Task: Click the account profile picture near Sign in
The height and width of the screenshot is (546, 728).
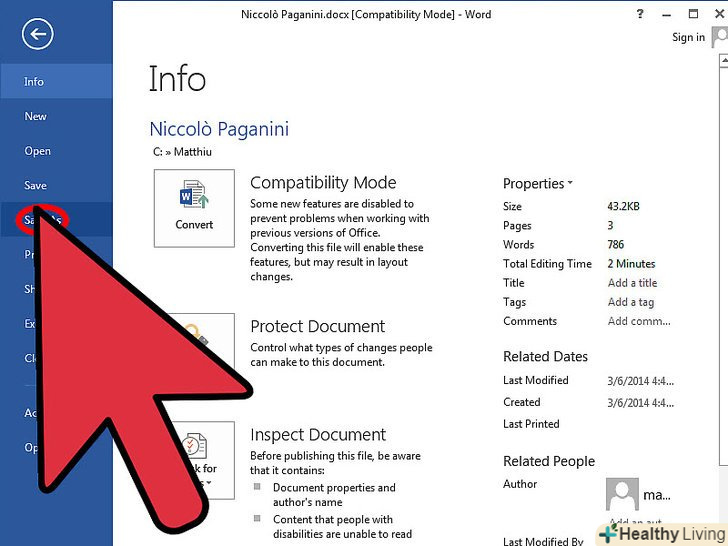Action: [x=720, y=37]
